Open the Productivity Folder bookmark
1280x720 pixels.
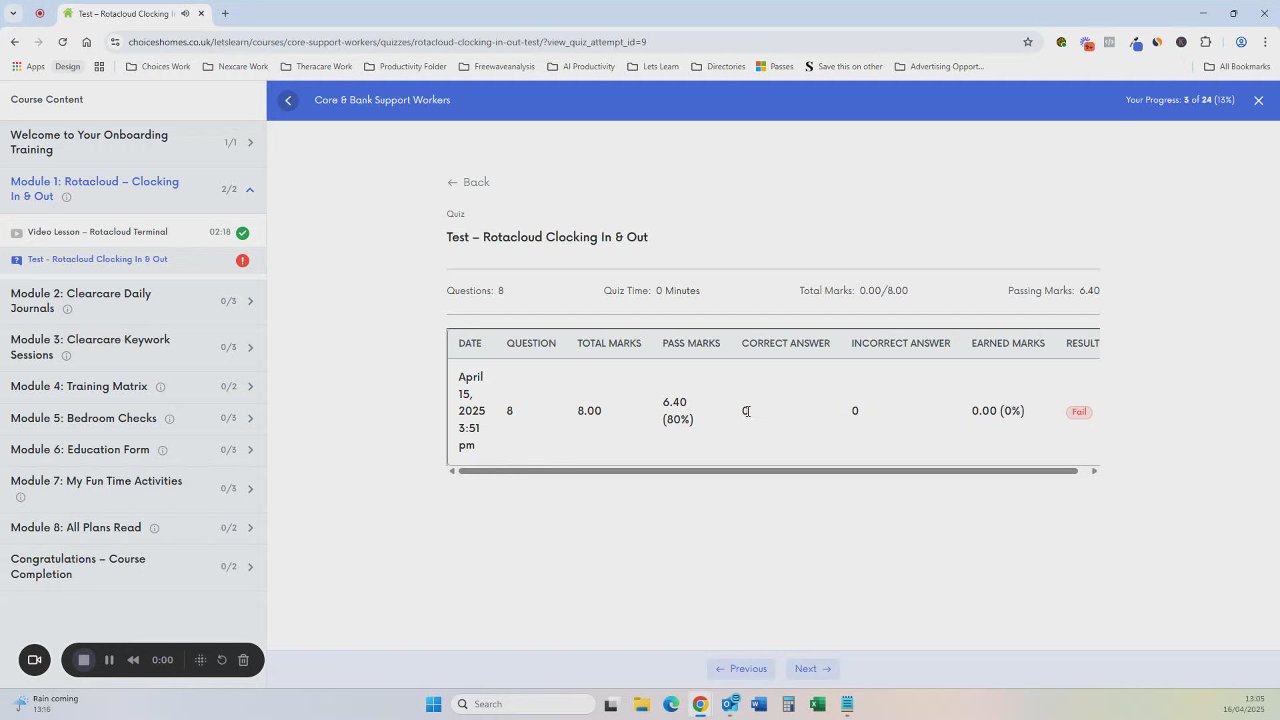pos(405,67)
